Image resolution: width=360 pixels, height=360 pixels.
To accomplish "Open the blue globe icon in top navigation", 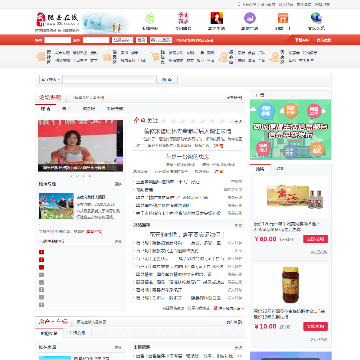I will click(316, 18).
